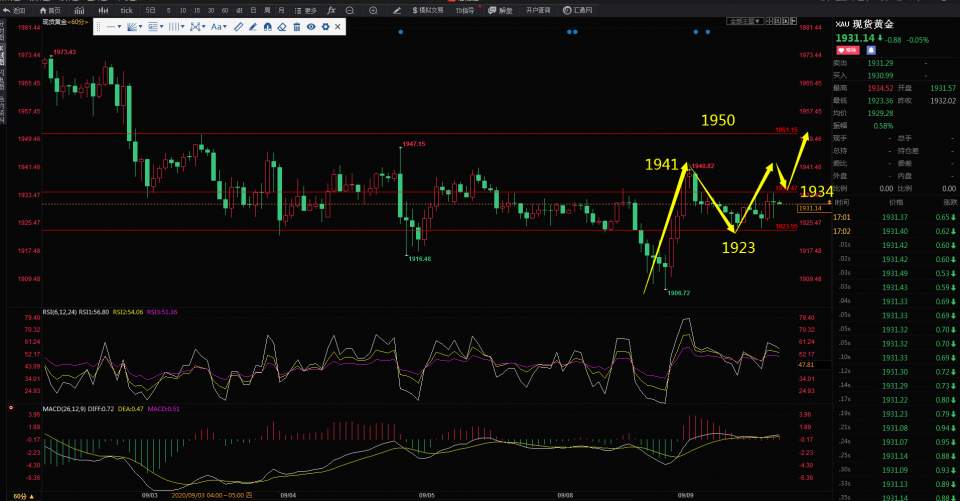This screenshot has height=501, width=960.
Task: Zoom out the chart with minus magnifier
Action: 350,10
